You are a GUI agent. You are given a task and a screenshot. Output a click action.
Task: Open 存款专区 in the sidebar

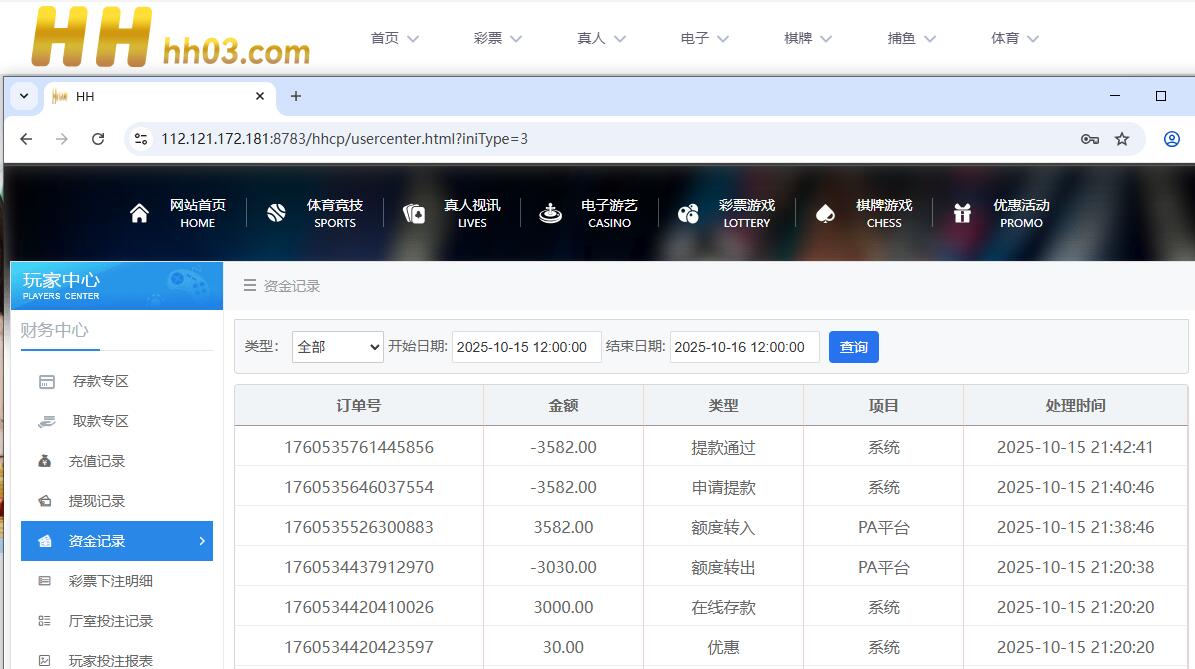[100, 381]
